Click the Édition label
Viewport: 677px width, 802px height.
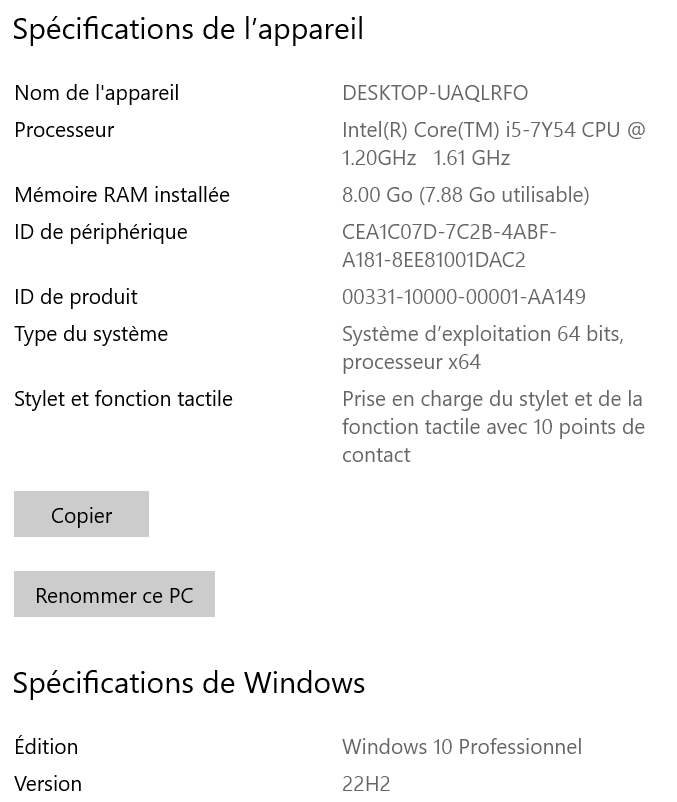click(46, 747)
